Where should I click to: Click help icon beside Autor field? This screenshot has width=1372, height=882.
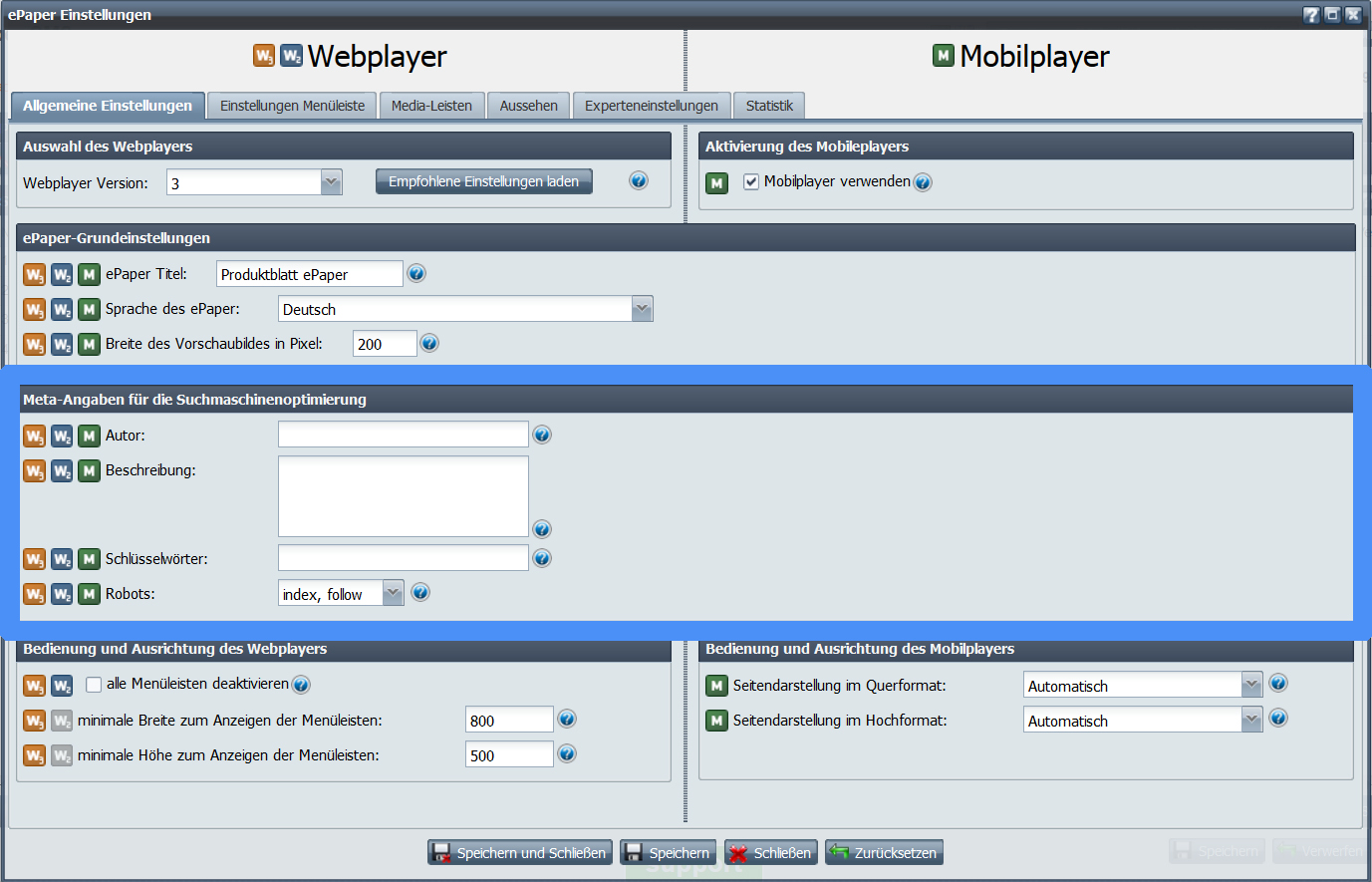[x=542, y=435]
